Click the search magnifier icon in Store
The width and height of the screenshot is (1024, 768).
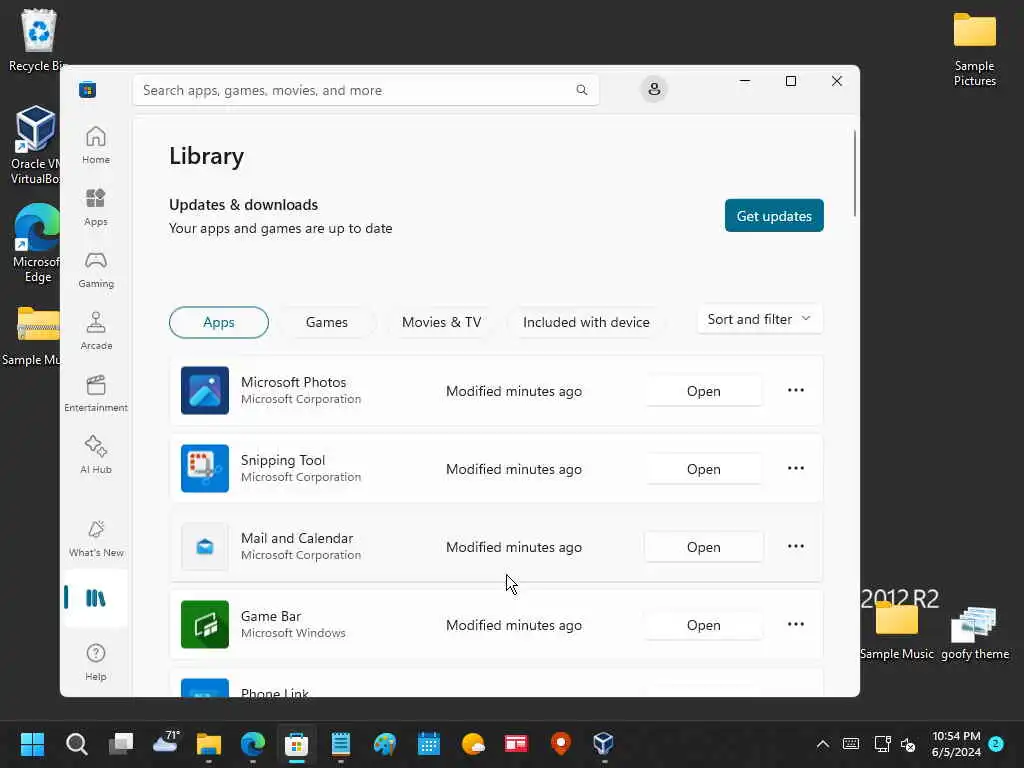point(581,89)
